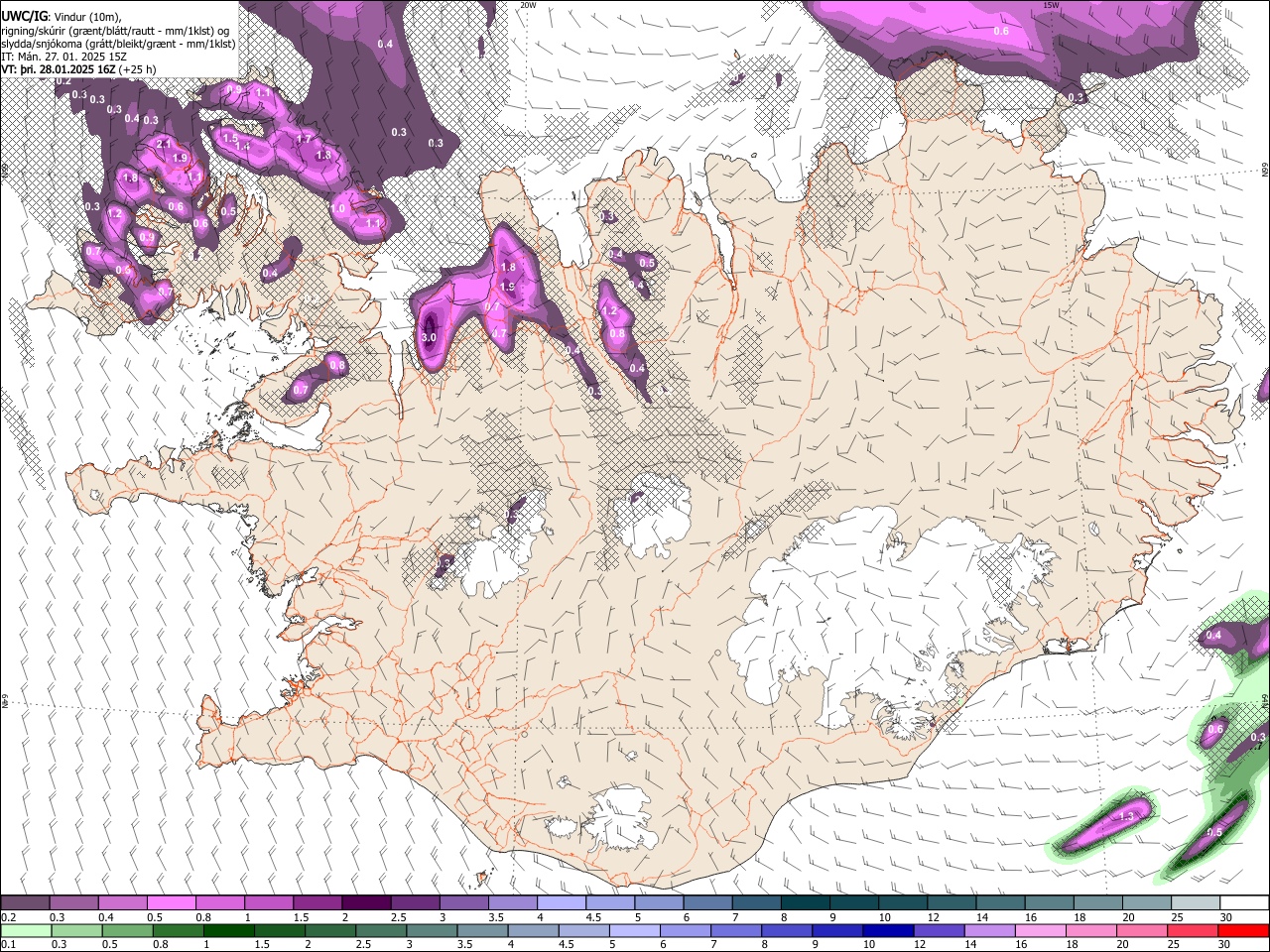This screenshot has width=1270, height=952.
Task: Click upper legend bright pink swatch for 0.5–0.8
Action: pos(171,903)
